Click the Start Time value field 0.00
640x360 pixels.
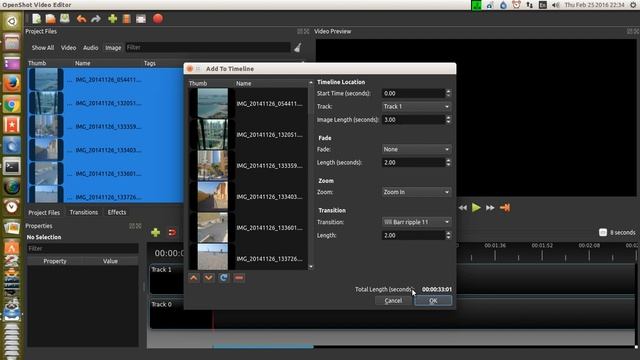pyautogui.click(x=413, y=93)
